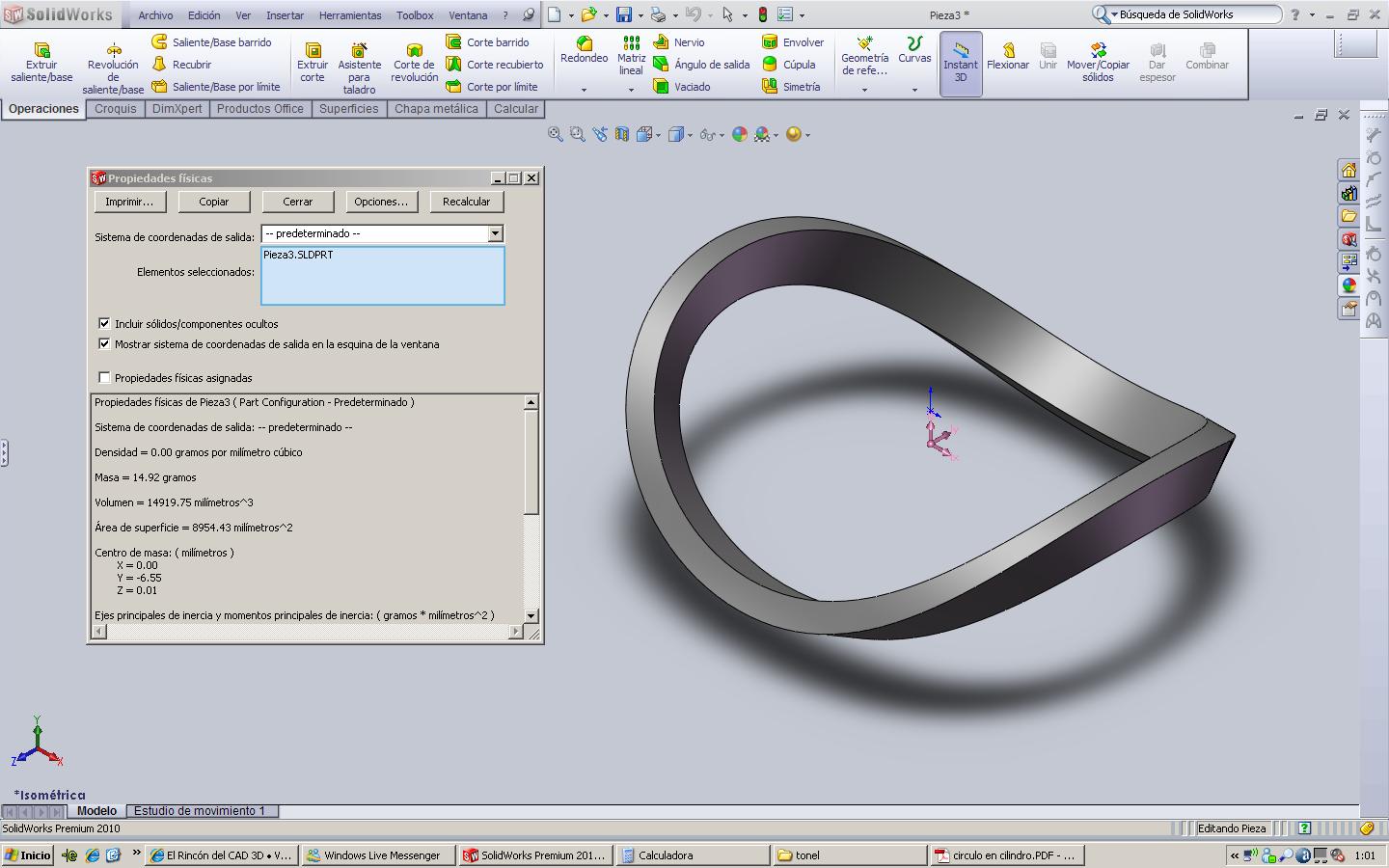Select the Flexionar tool
Screen dimensions: 1389x868
point(1008,56)
